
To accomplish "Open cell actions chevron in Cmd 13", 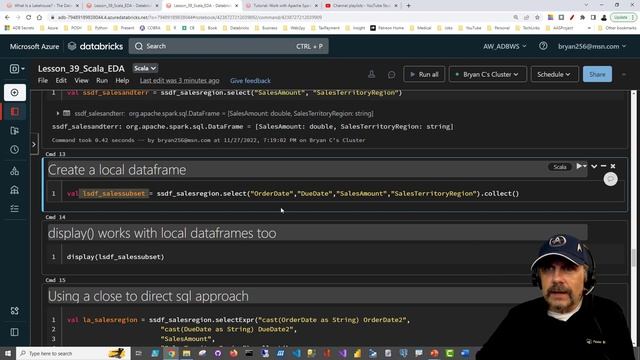I will pyautogui.click(x=594, y=166).
